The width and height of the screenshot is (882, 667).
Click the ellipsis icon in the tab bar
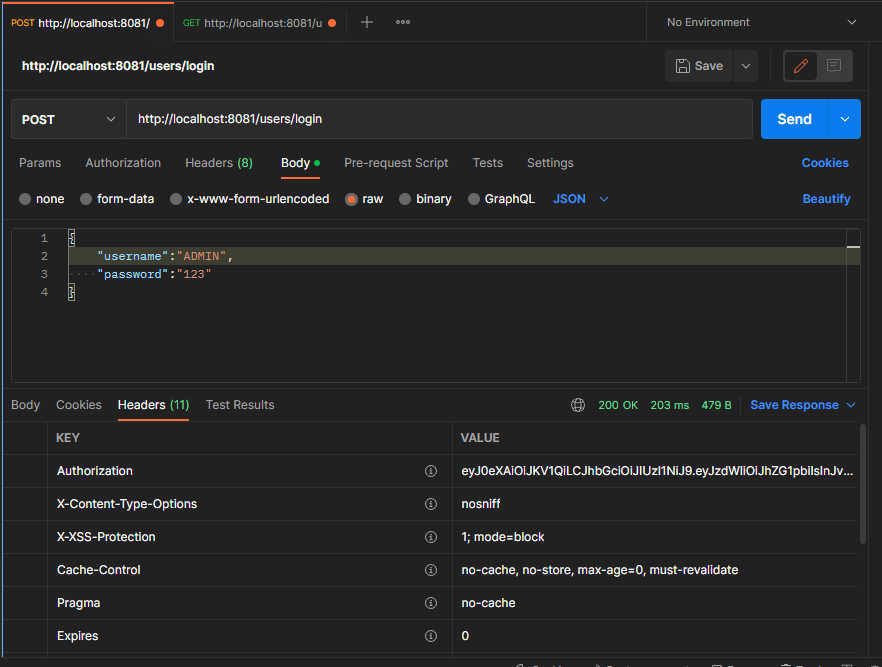point(402,21)
